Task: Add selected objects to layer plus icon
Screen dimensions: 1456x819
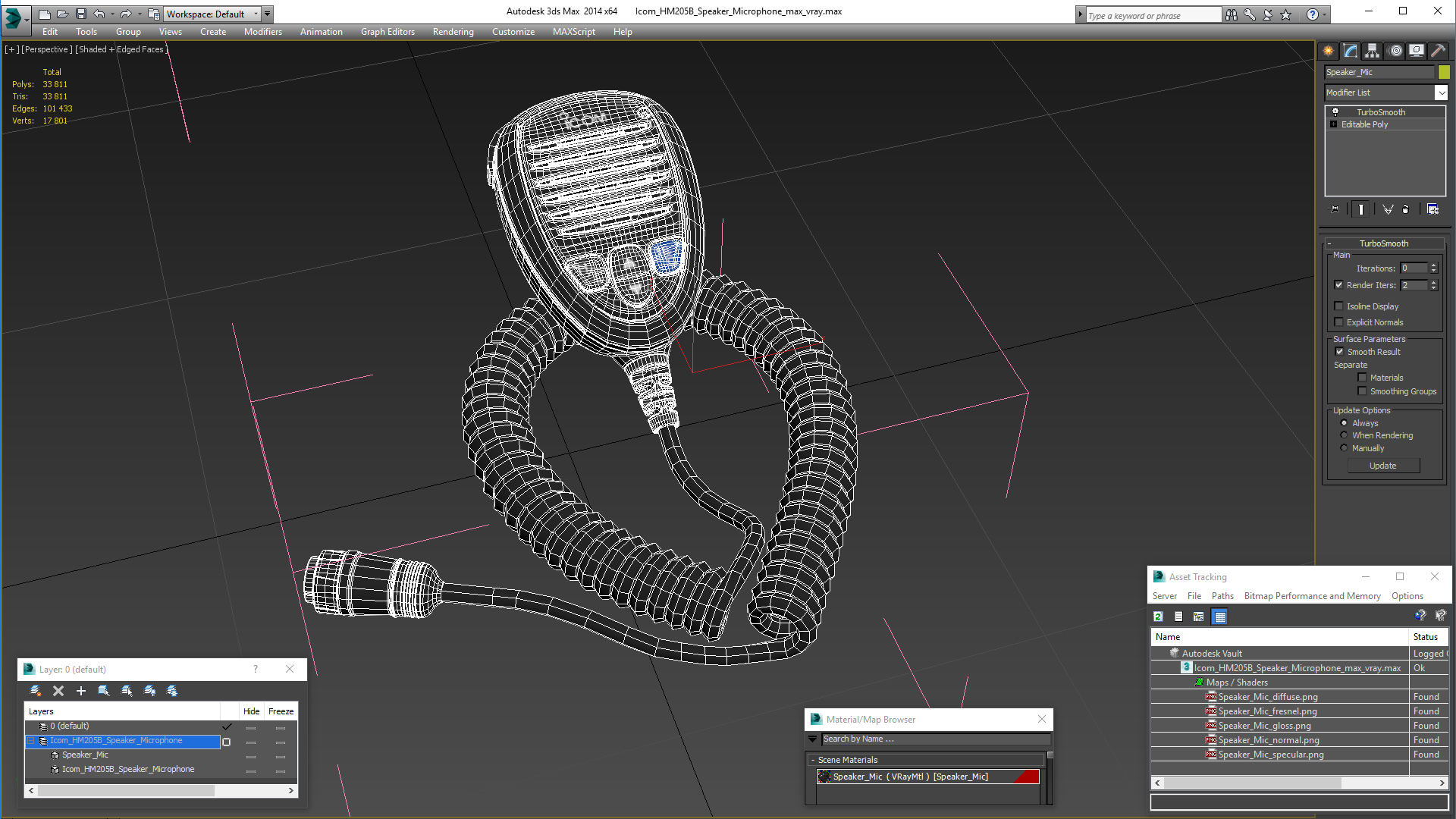Action: pos(81,691)
